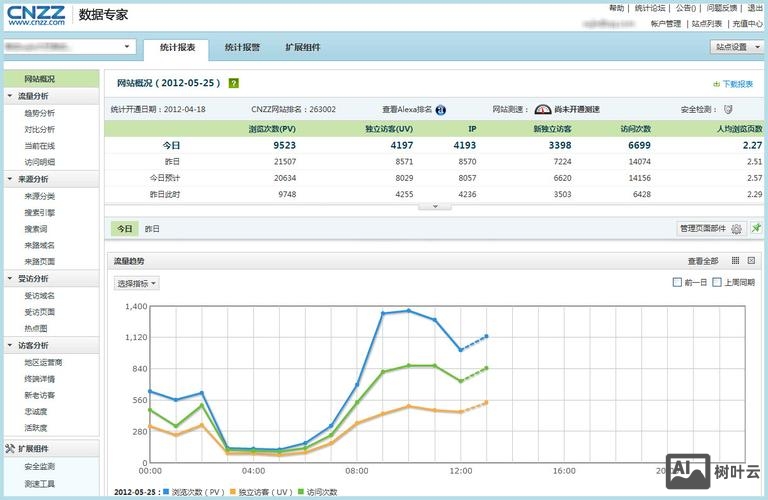The image size is (768, 500).
Task: Open 测速工具 in the sidebar
Action: pyautogui.click(x=40, y=484)
